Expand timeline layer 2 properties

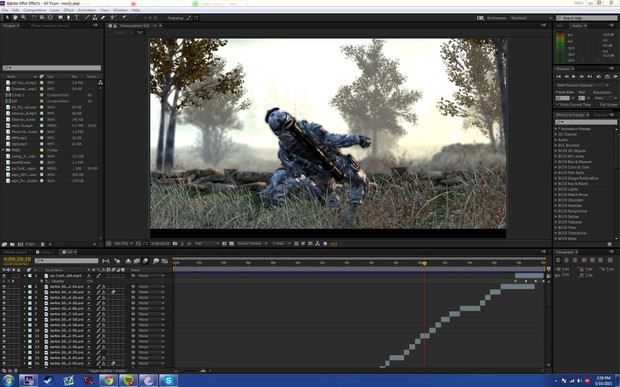click(x=25, y=287)
